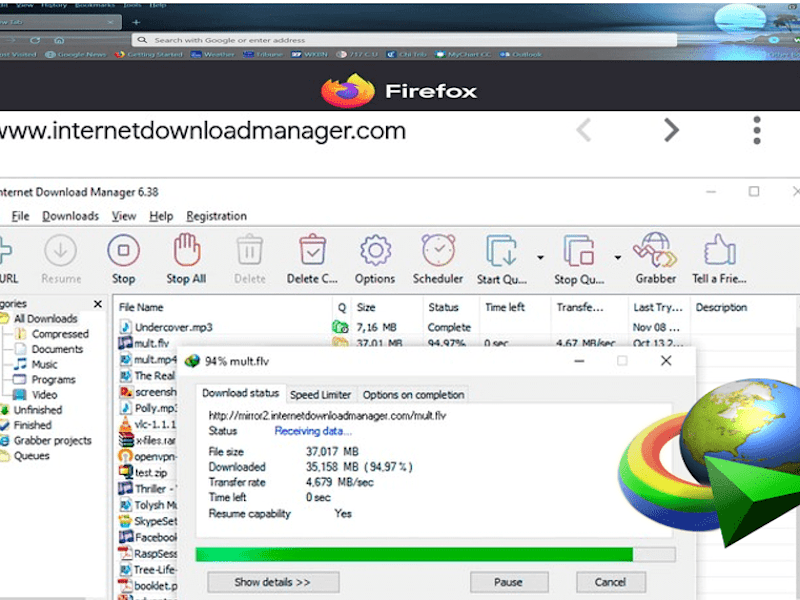Open the File menu

click(x=20, y=216)
